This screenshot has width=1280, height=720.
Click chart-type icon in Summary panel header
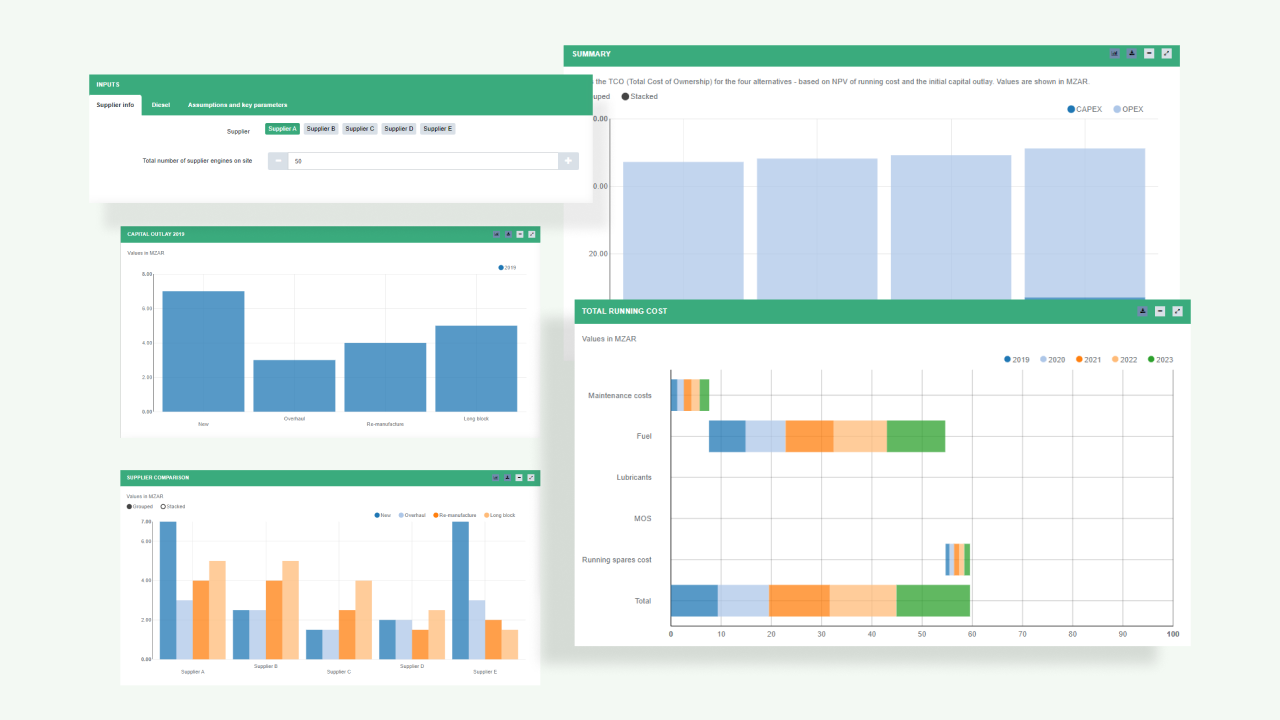(x=1115, y=54)
